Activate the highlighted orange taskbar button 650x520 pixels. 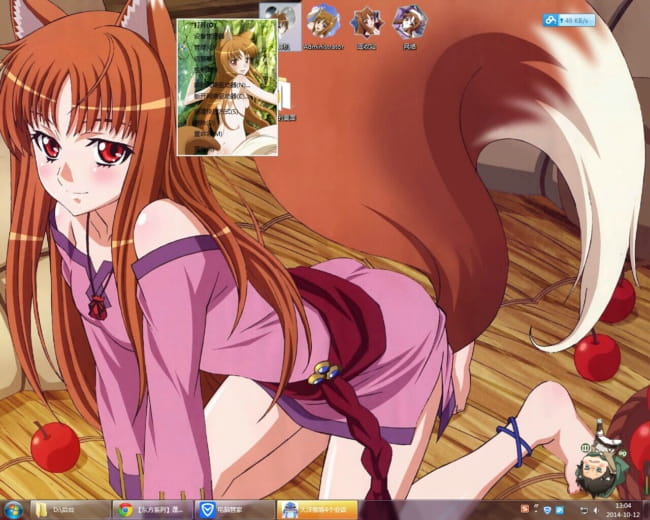315,509
